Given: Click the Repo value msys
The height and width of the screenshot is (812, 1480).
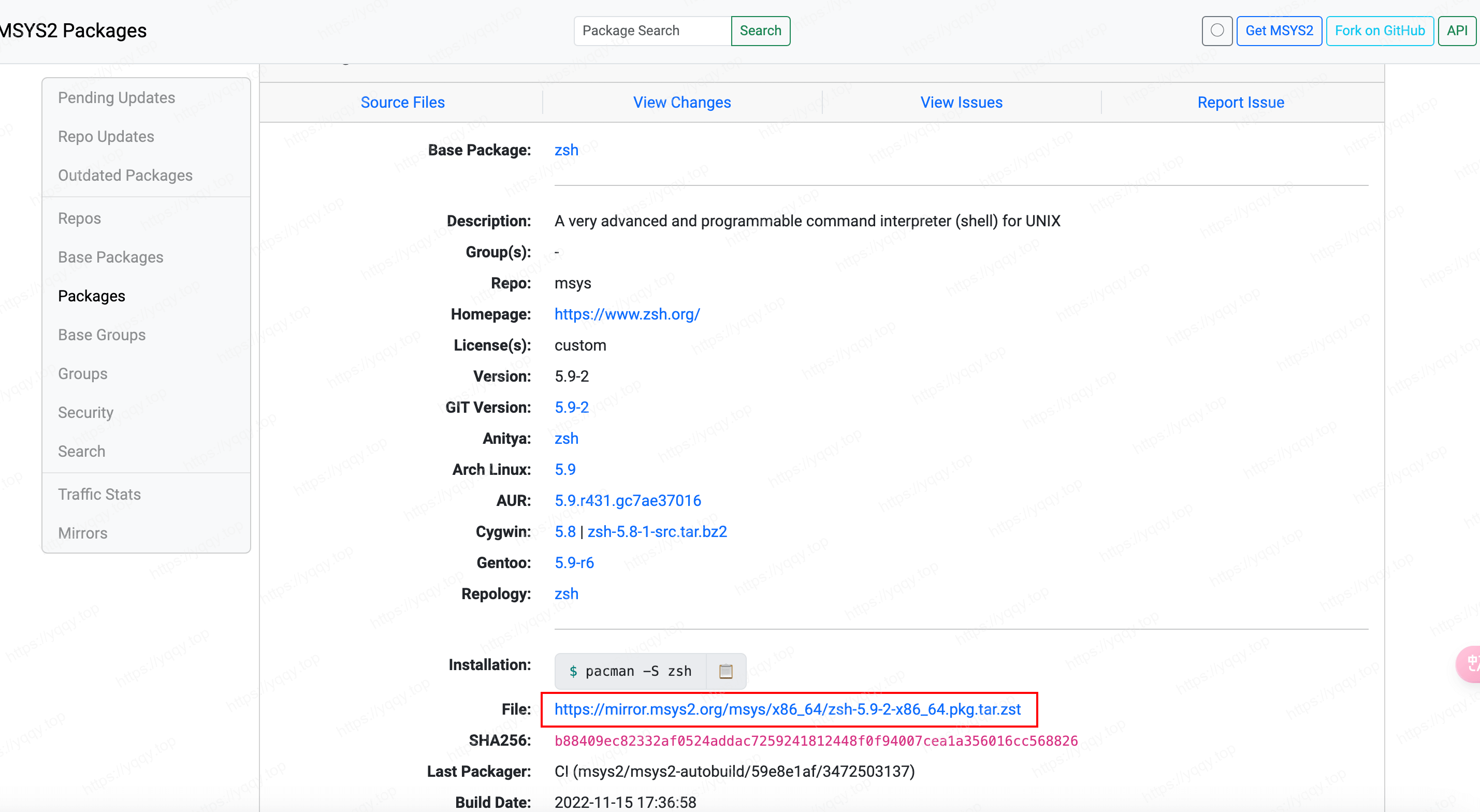Looking at the screenshot, I should point(572,283).
